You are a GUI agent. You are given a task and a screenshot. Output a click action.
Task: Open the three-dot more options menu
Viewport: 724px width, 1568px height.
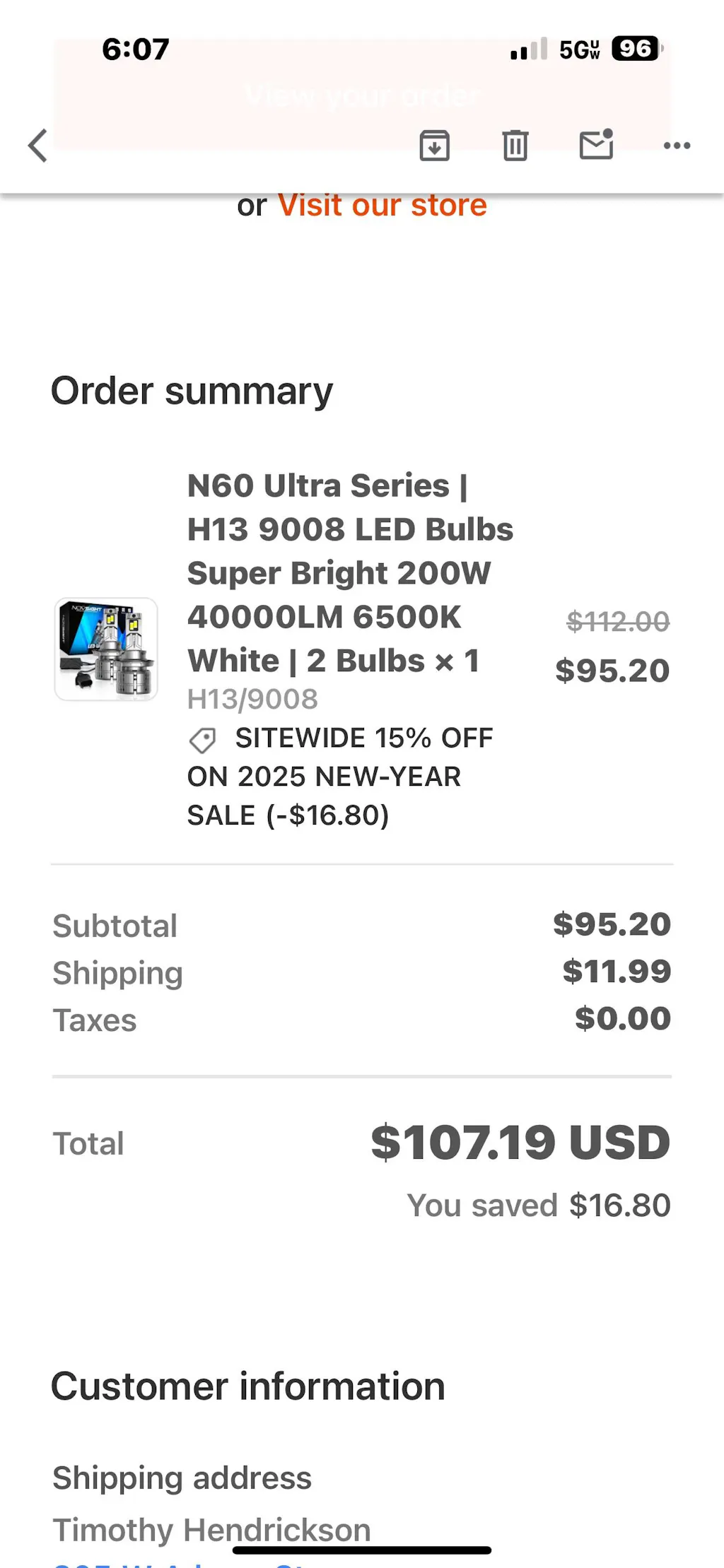pos(677,146)
